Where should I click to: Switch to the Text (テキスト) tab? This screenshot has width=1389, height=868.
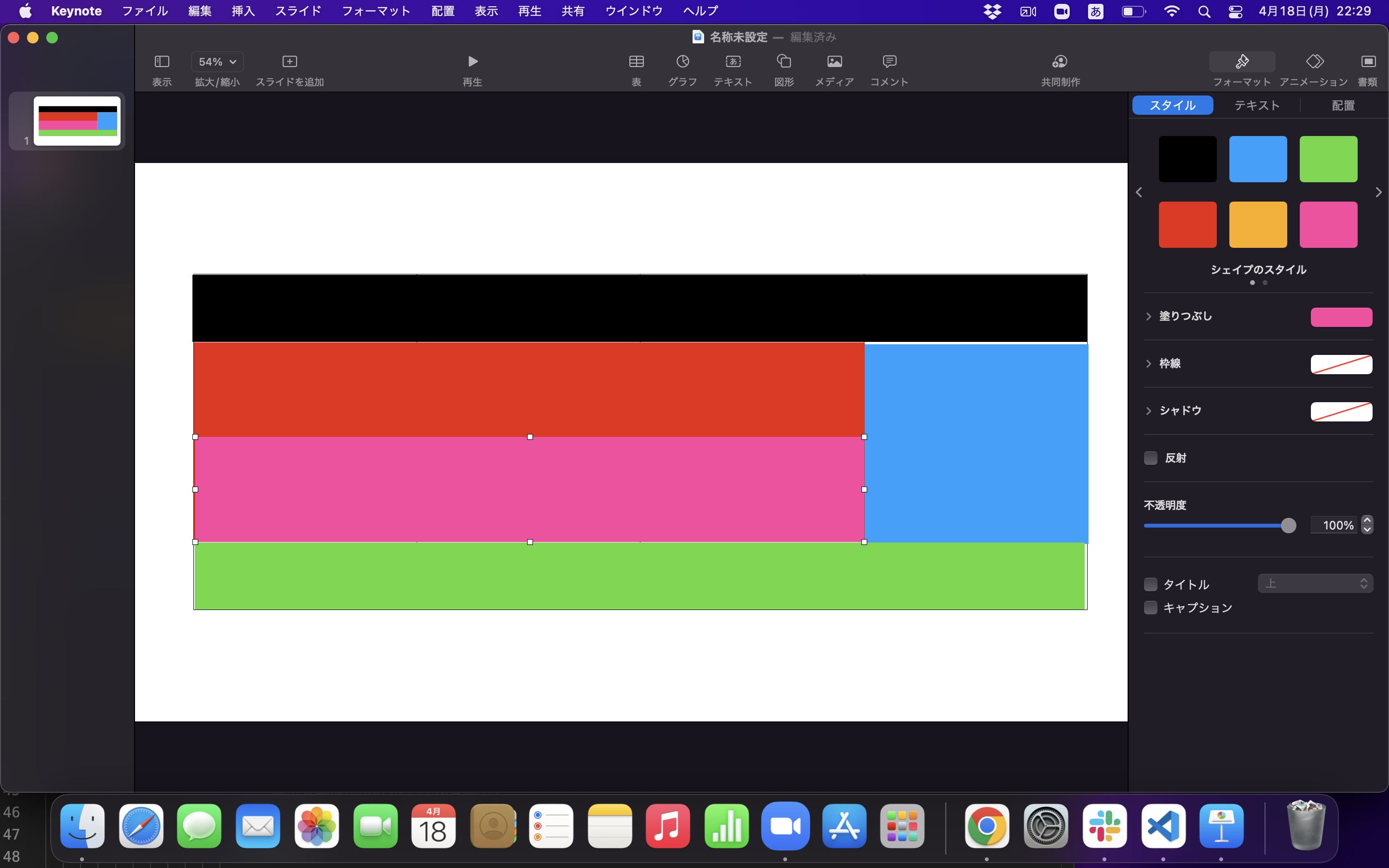1257,106
